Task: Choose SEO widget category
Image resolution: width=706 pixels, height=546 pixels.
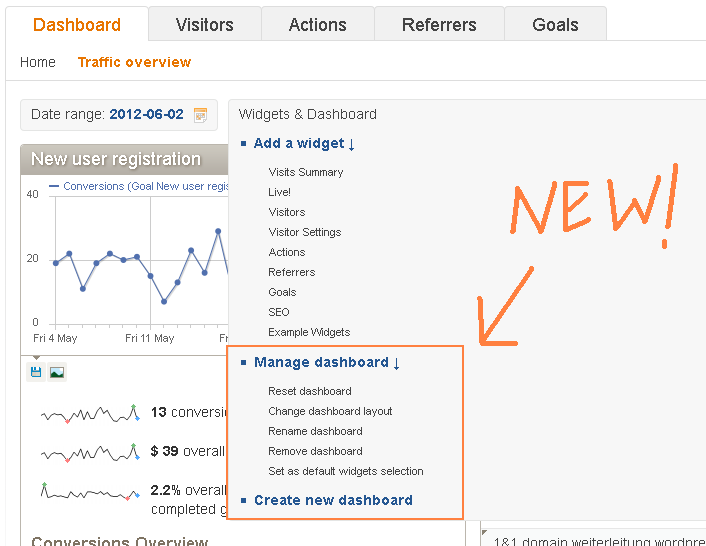Action: coord(279,312)
